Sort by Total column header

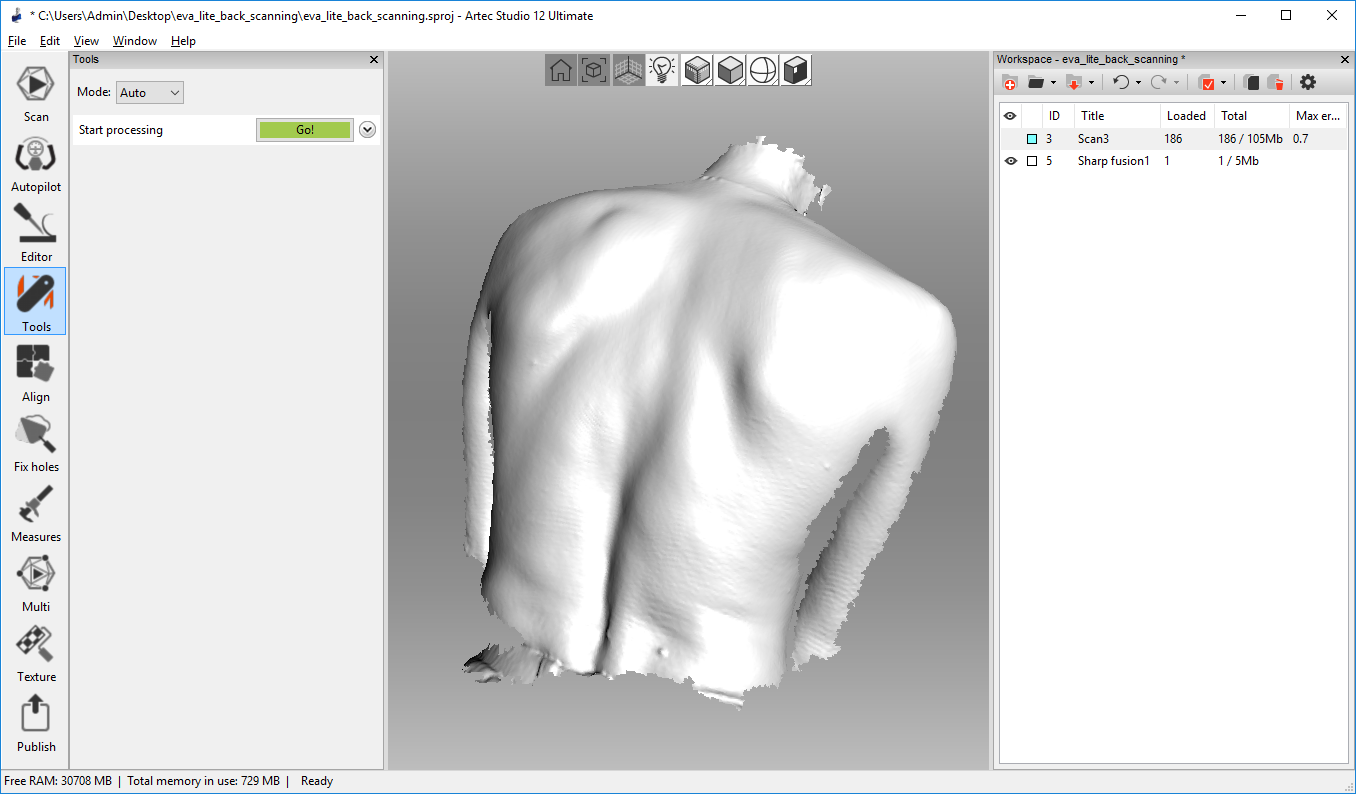1251,116
